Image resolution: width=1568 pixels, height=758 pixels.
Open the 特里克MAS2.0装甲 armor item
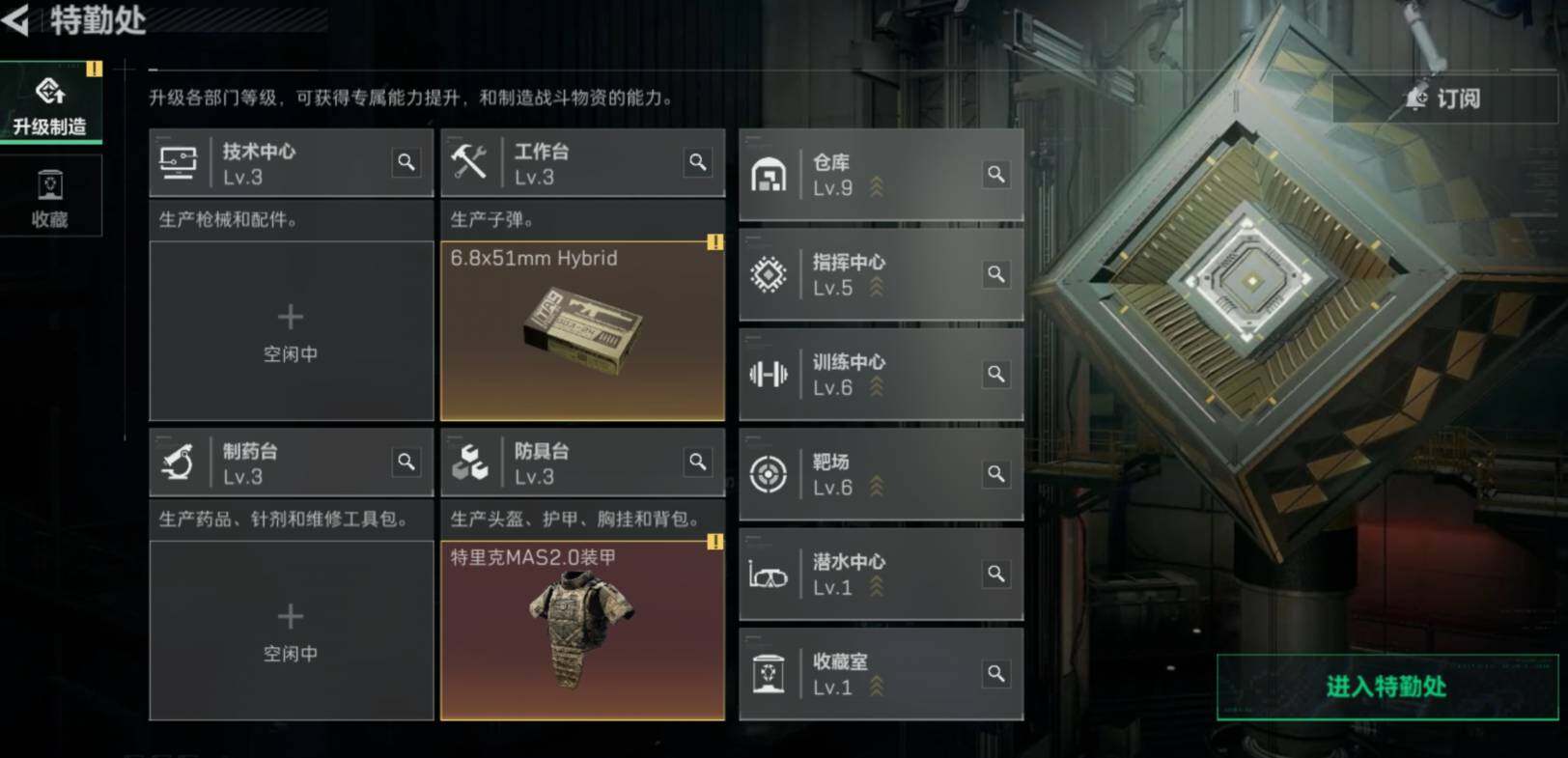[x=582, y=631]
